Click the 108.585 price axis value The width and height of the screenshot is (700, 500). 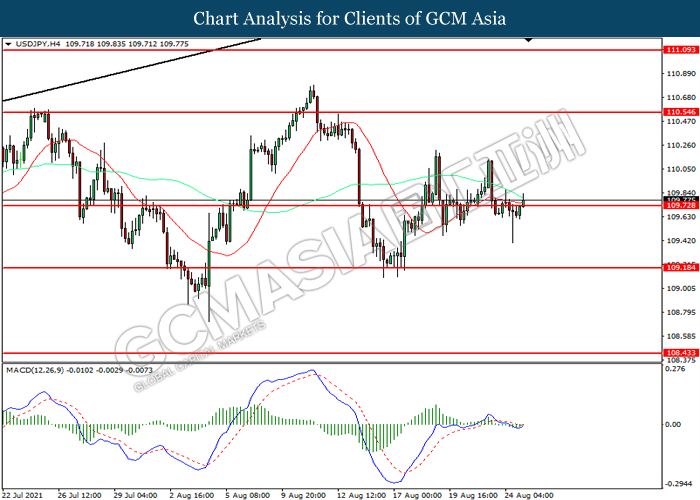681,336
